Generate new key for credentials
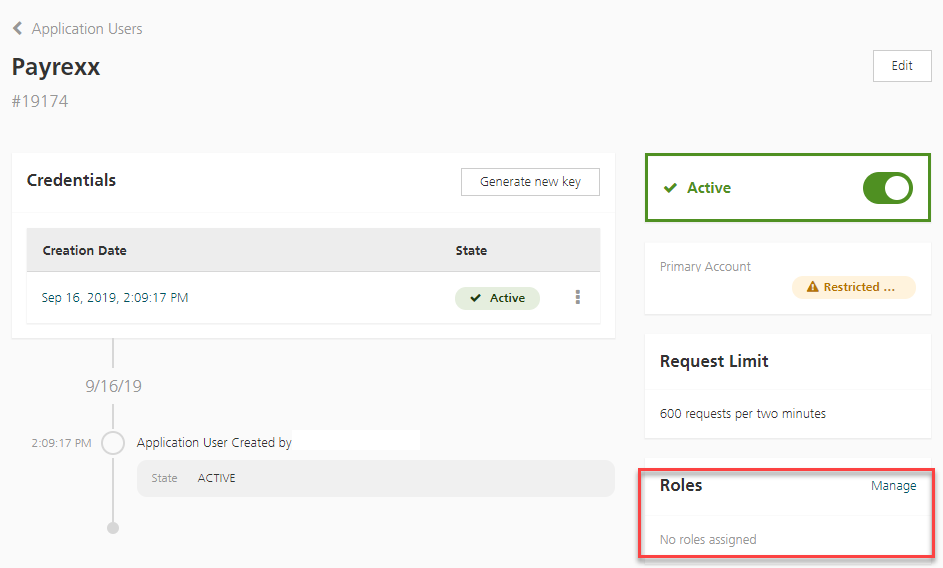This screenshot has height=568, width=943. tap(530, 182)
